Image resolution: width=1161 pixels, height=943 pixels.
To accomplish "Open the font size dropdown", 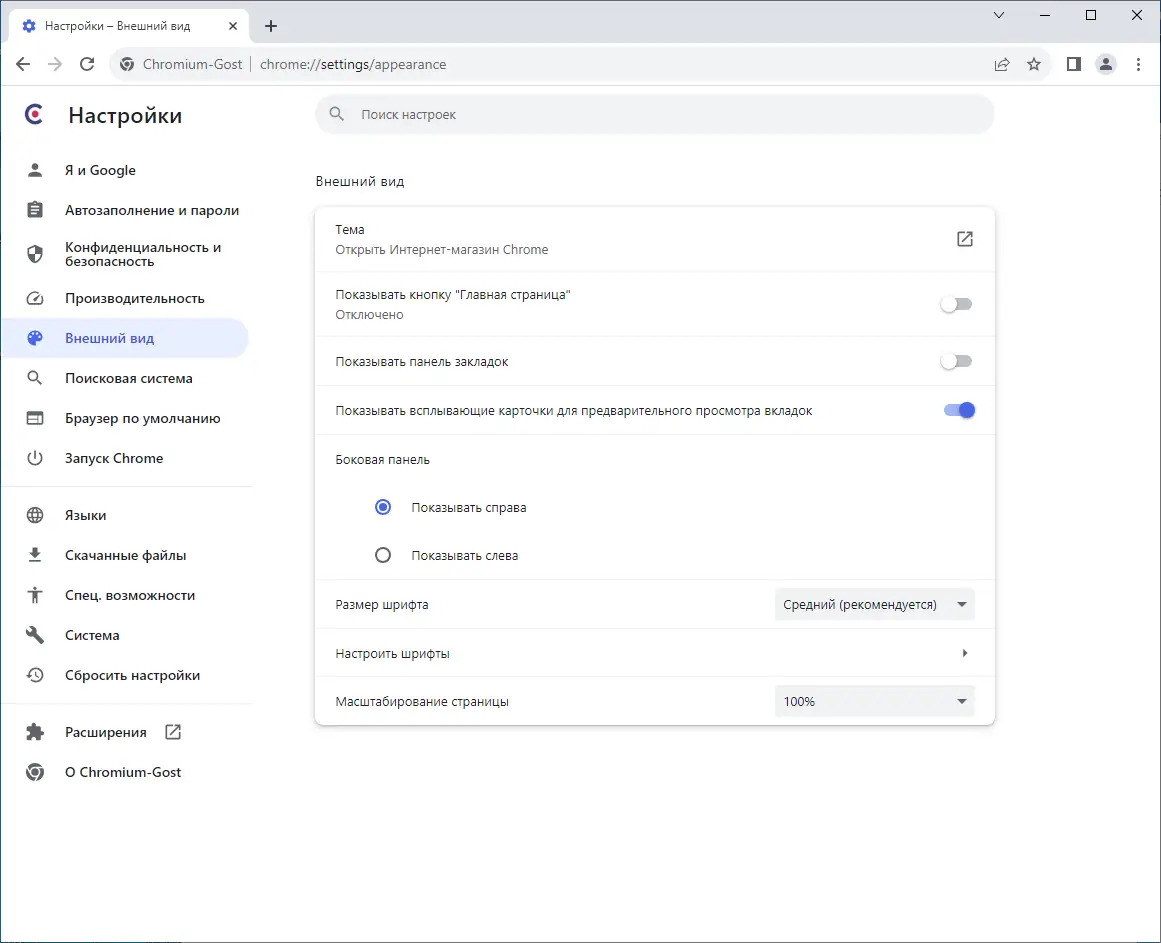I will pos(874,604).
